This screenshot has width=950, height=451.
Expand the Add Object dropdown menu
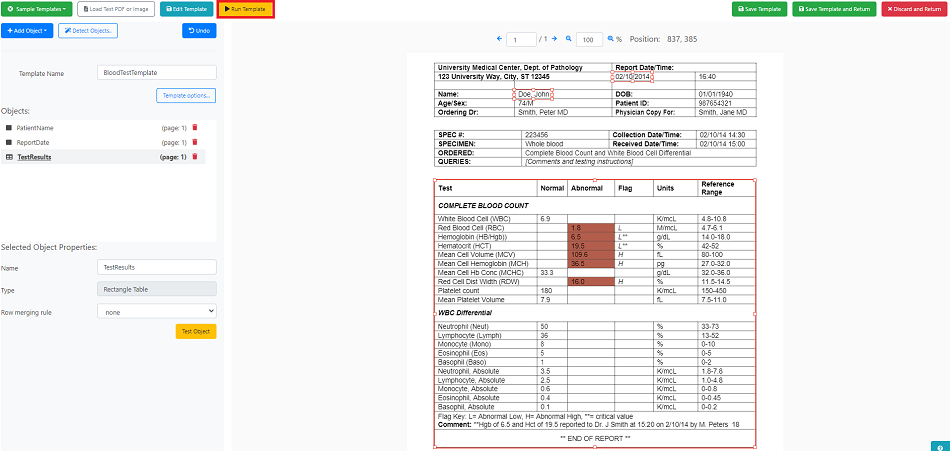27,30
